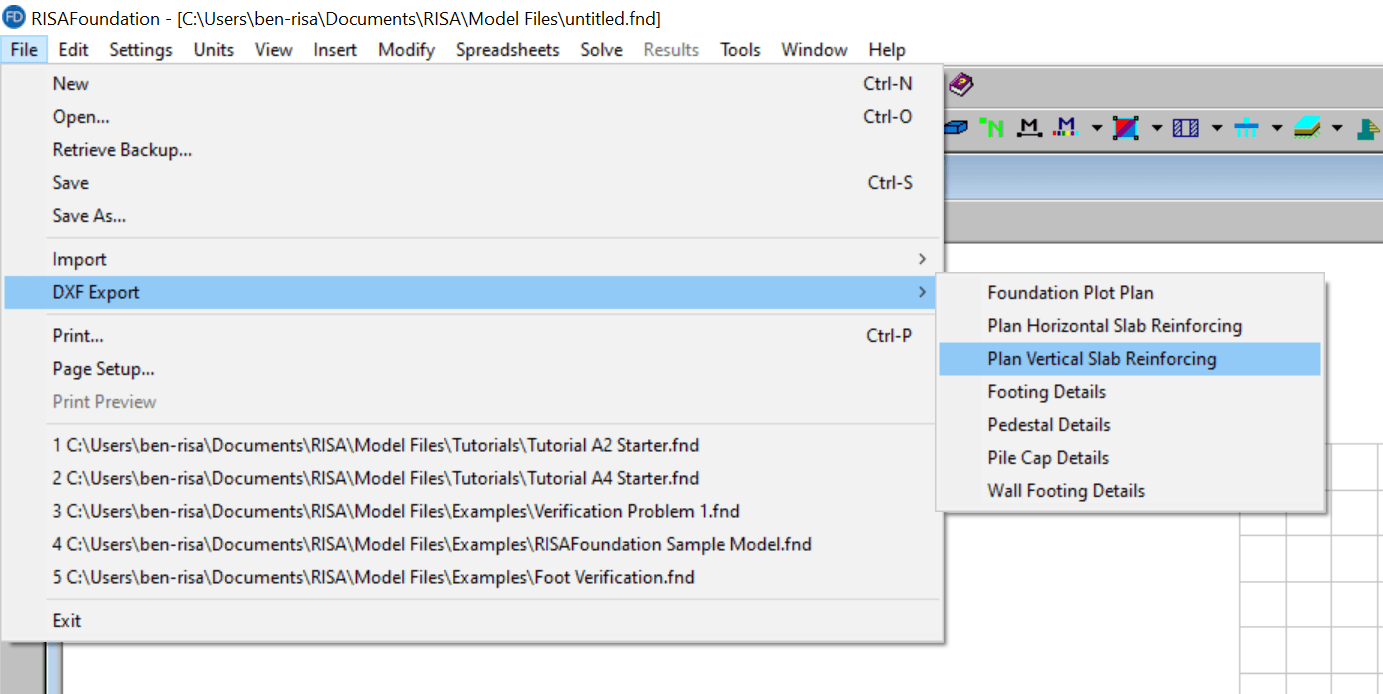Click the hatched slab design strip icon
Viewport: 1383px width, 694px height.
tap(1186, 127)
